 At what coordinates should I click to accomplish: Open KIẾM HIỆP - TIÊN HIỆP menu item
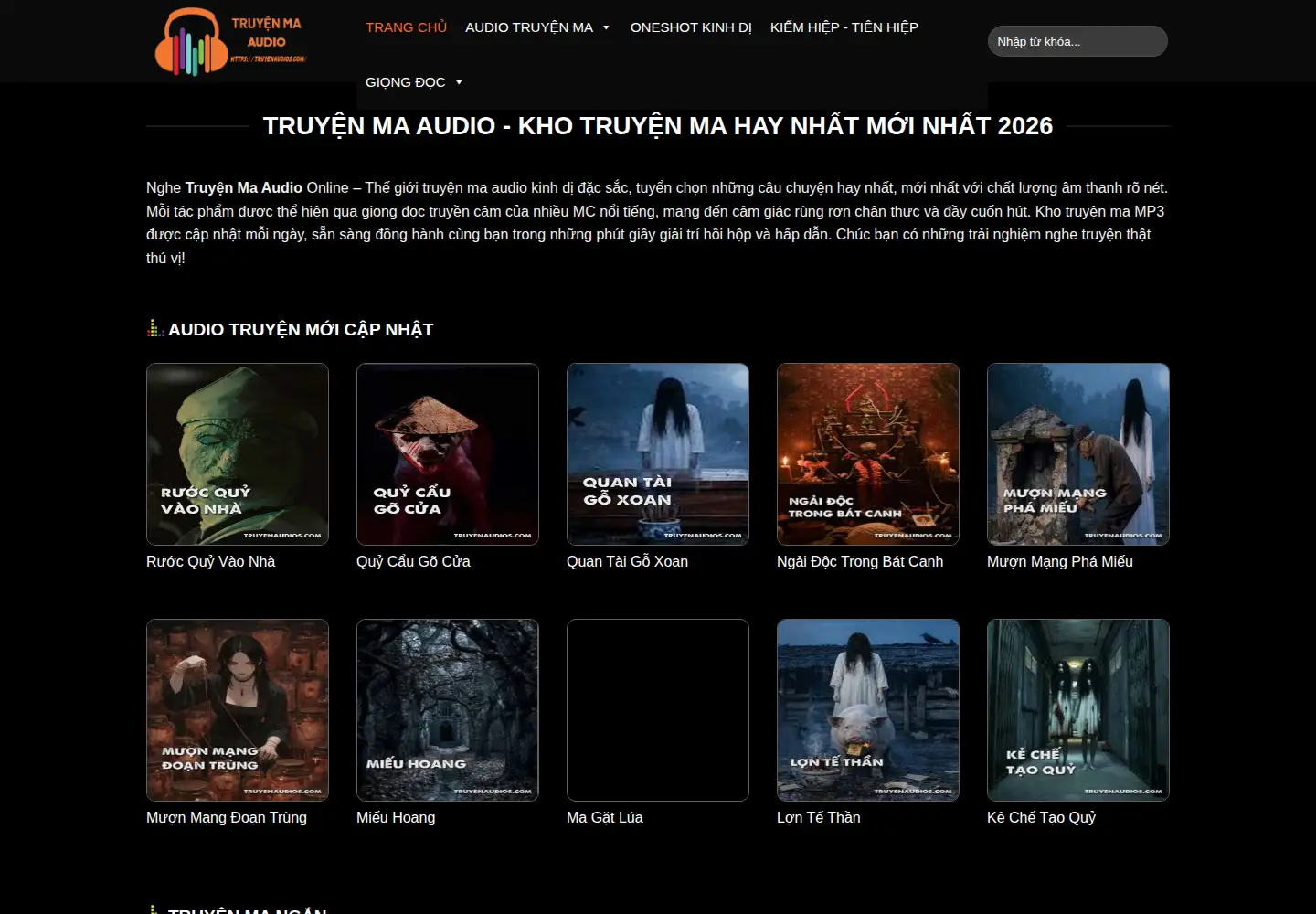(x=844, y=27)
